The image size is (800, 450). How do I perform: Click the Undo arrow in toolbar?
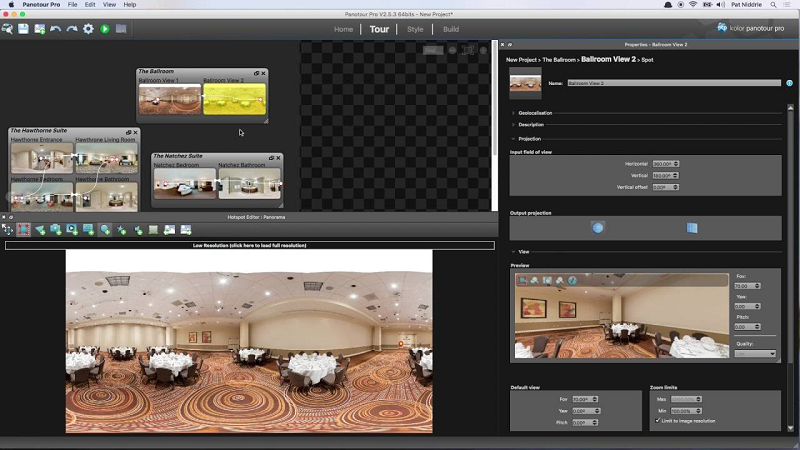tap(56, 29)
